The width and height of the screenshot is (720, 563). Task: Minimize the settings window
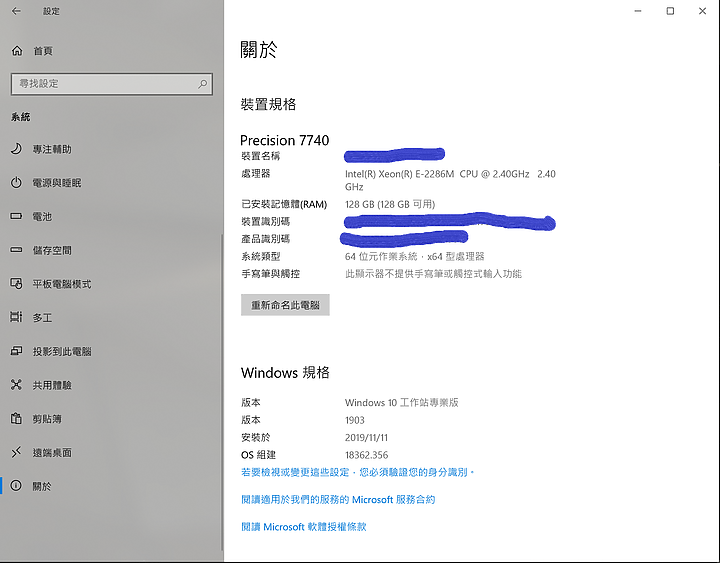(x=638, y=11)
